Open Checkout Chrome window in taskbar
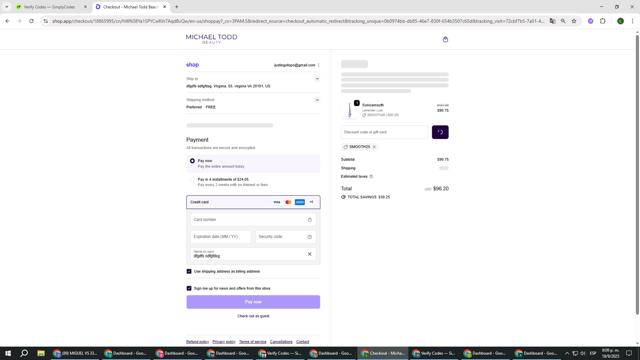The height and width of the screenshot is (360, 640). coord(382,353)
